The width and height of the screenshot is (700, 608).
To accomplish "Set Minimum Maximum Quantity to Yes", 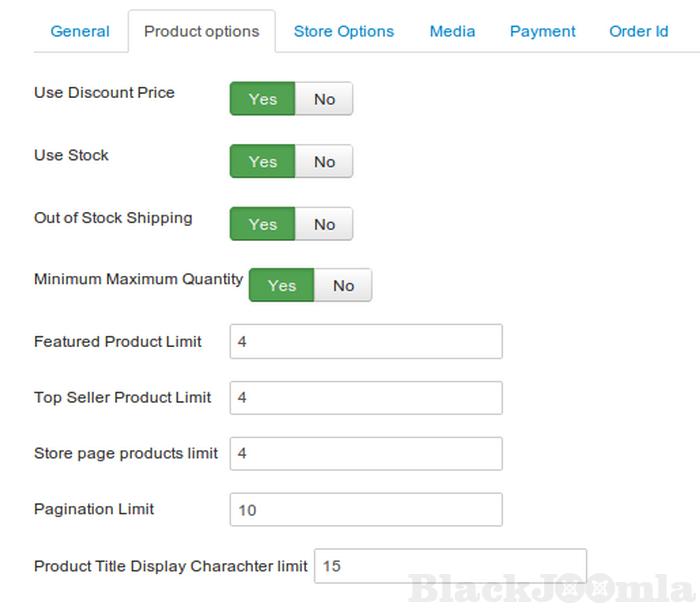I will click(282, 286).
